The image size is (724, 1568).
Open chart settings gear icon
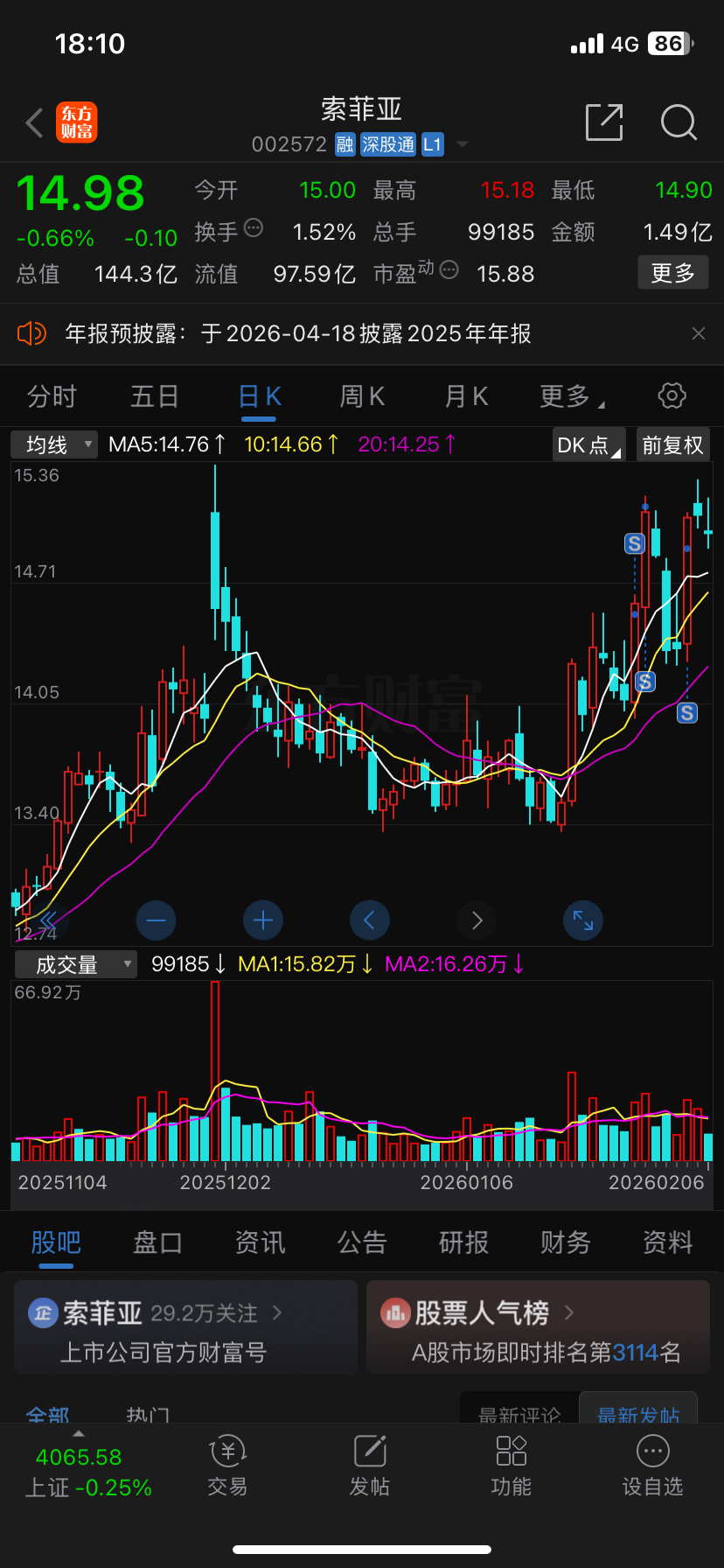pos(672,395)
